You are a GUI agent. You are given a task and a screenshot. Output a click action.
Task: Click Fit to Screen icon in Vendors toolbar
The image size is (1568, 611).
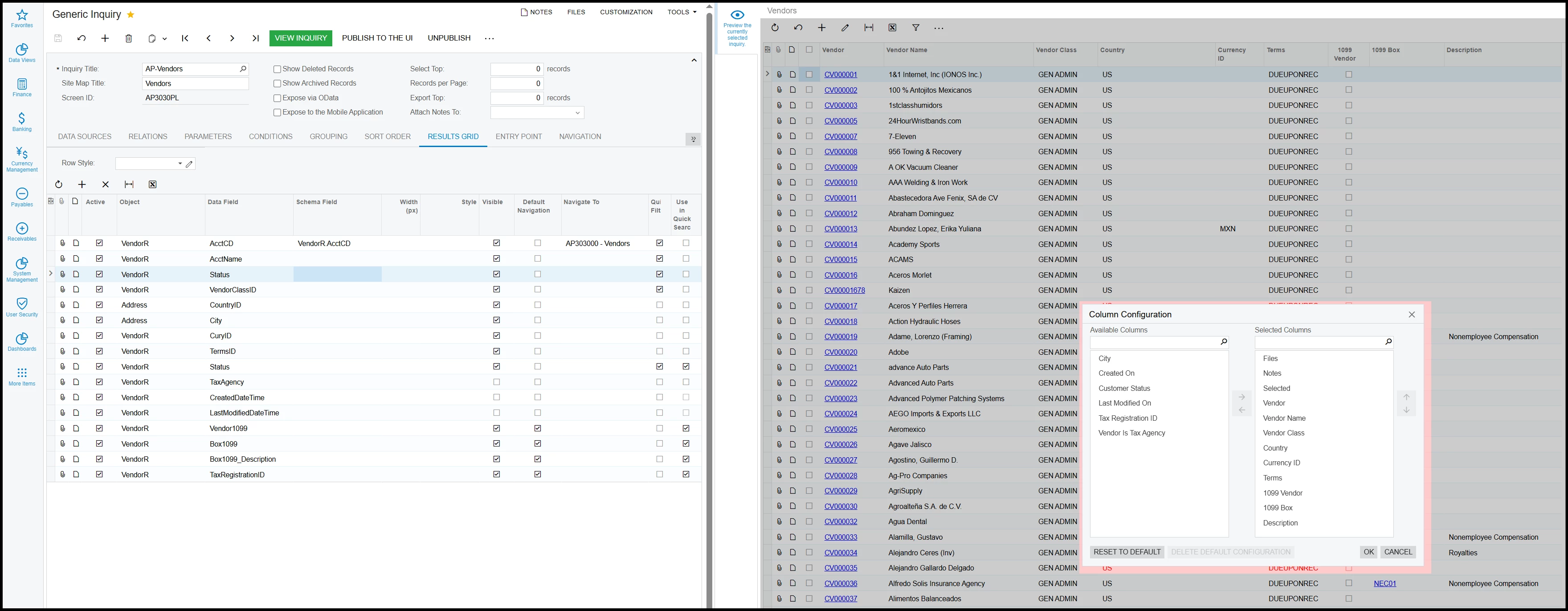click(x=869, y=28)
